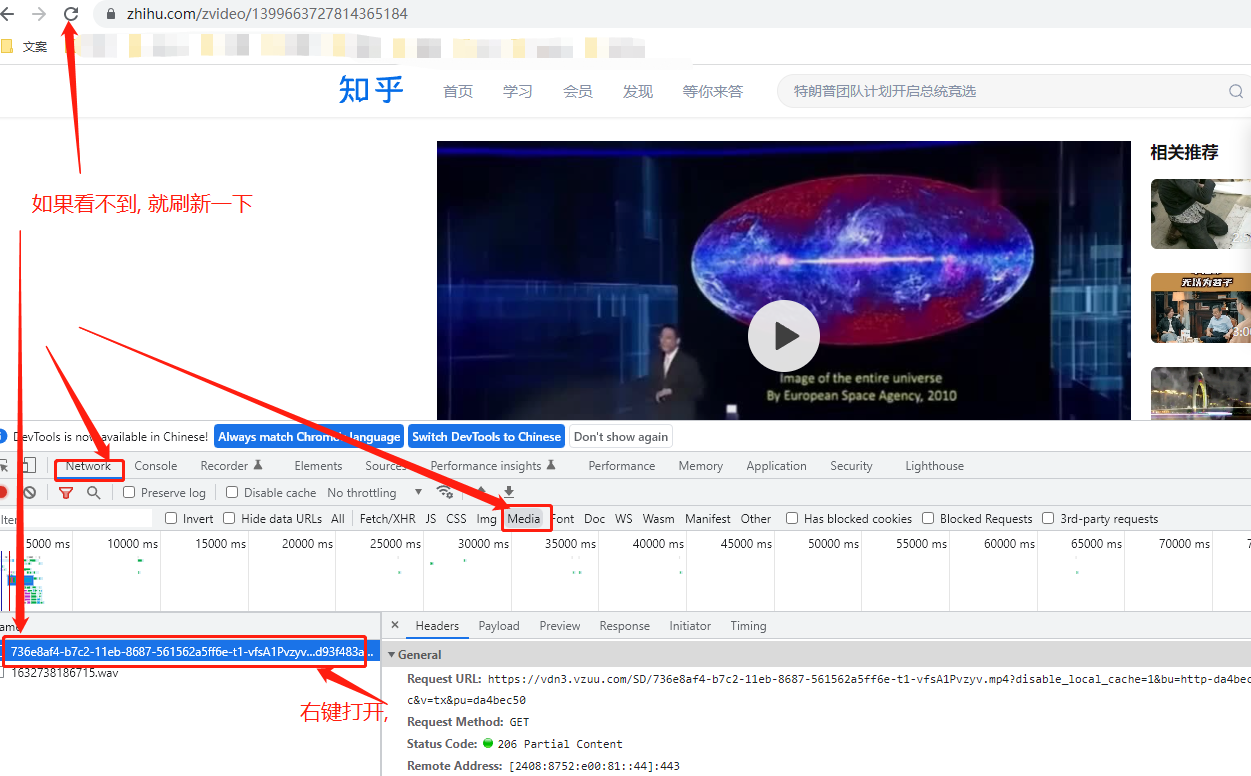Open network search with the magnifier icon
This screenshot has height=776, width=1251.
pos(93,492)
